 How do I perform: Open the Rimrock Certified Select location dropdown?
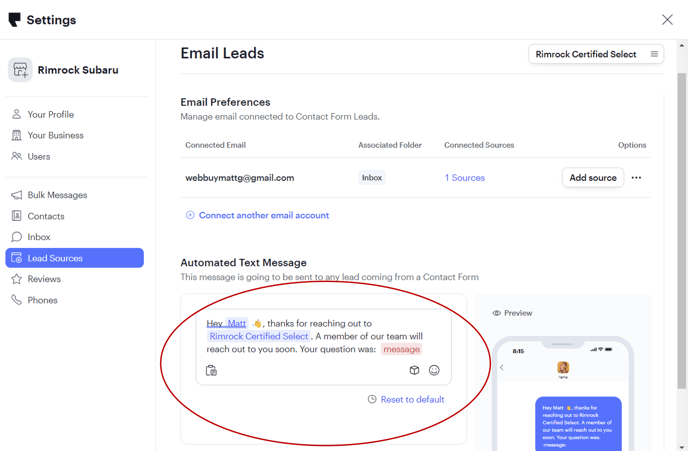pyautogui.click(x=596, y=54)
